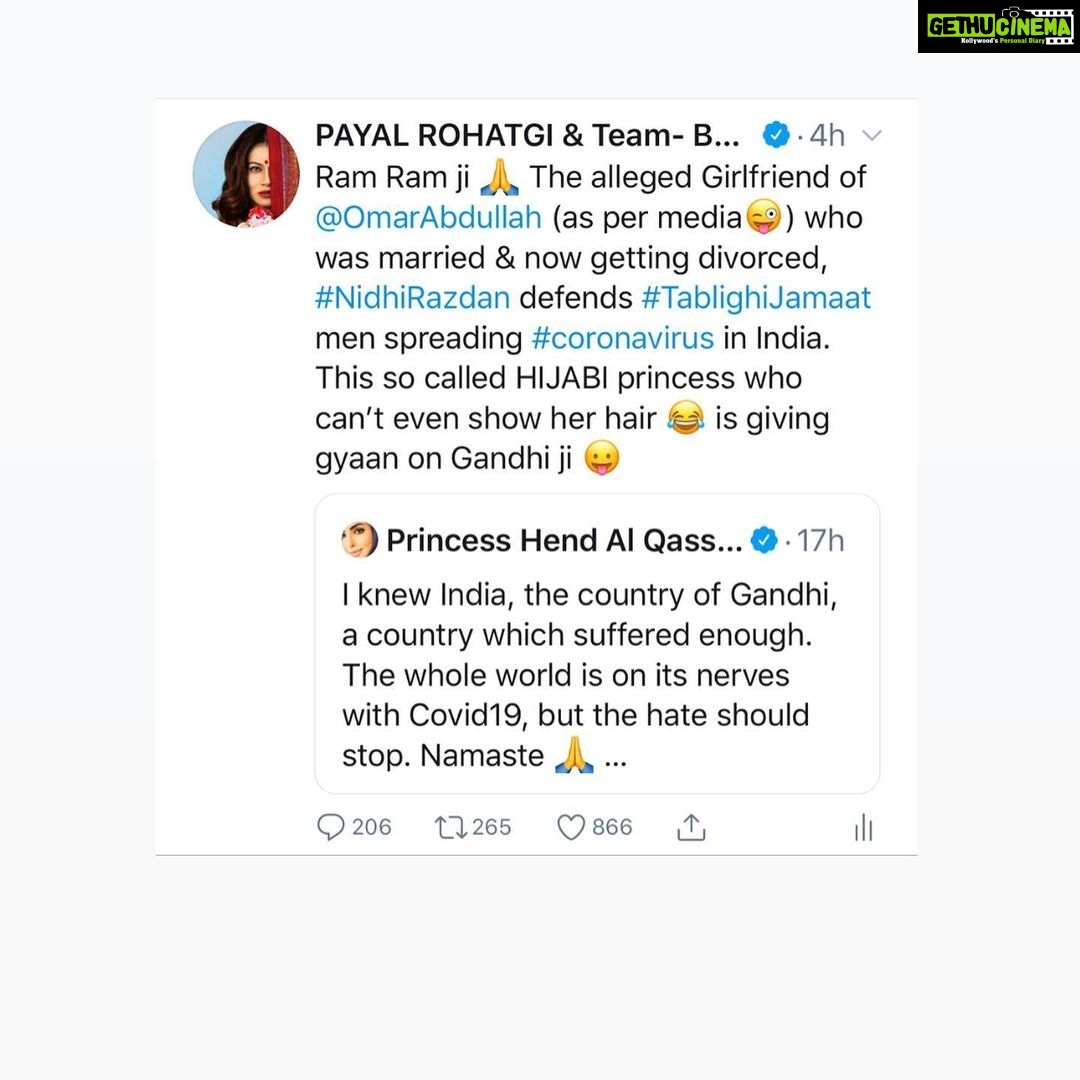This screenshot has width=1080, height=1080.
Task: Expand the tweet options chevron
Action: tap(872, 136)
